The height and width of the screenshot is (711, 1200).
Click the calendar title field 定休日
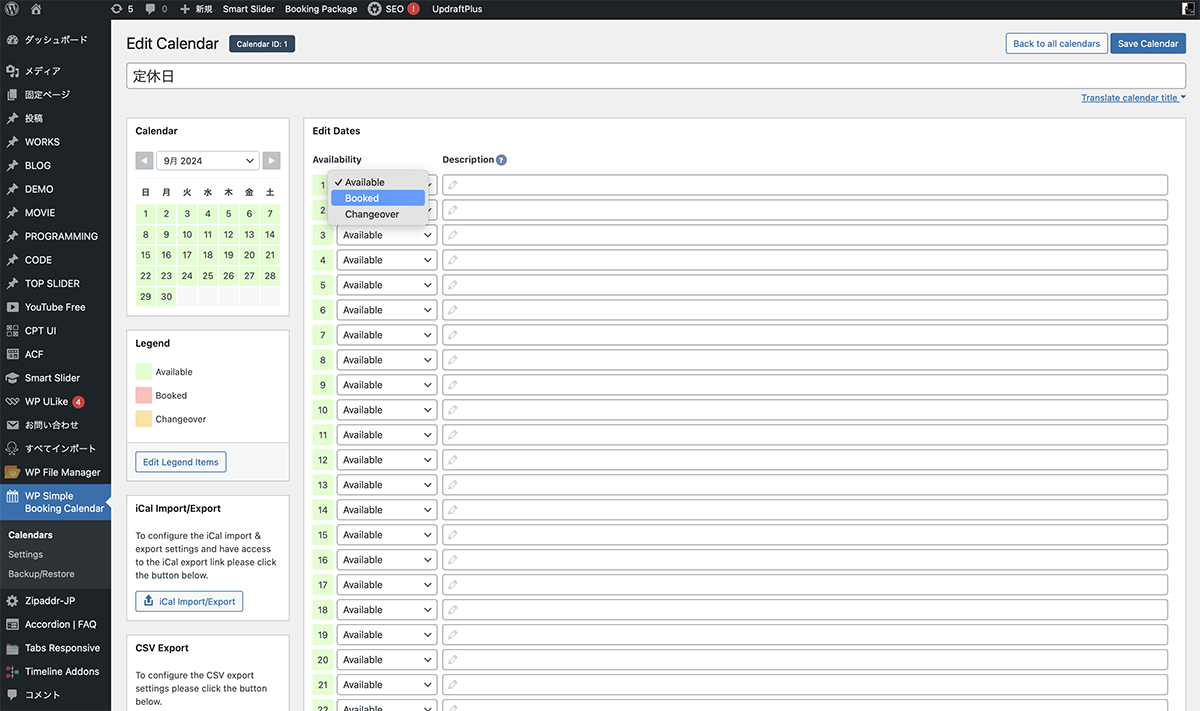655,76
